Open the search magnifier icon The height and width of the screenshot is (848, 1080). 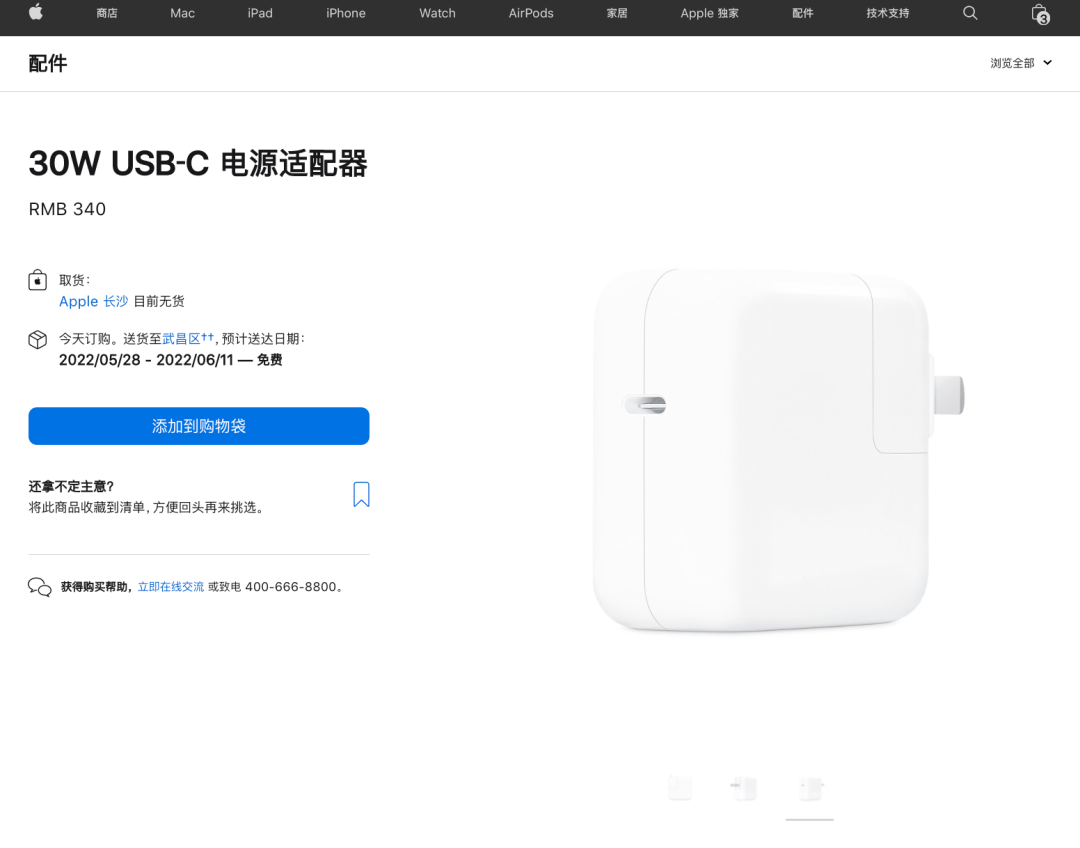click(970, 13)
